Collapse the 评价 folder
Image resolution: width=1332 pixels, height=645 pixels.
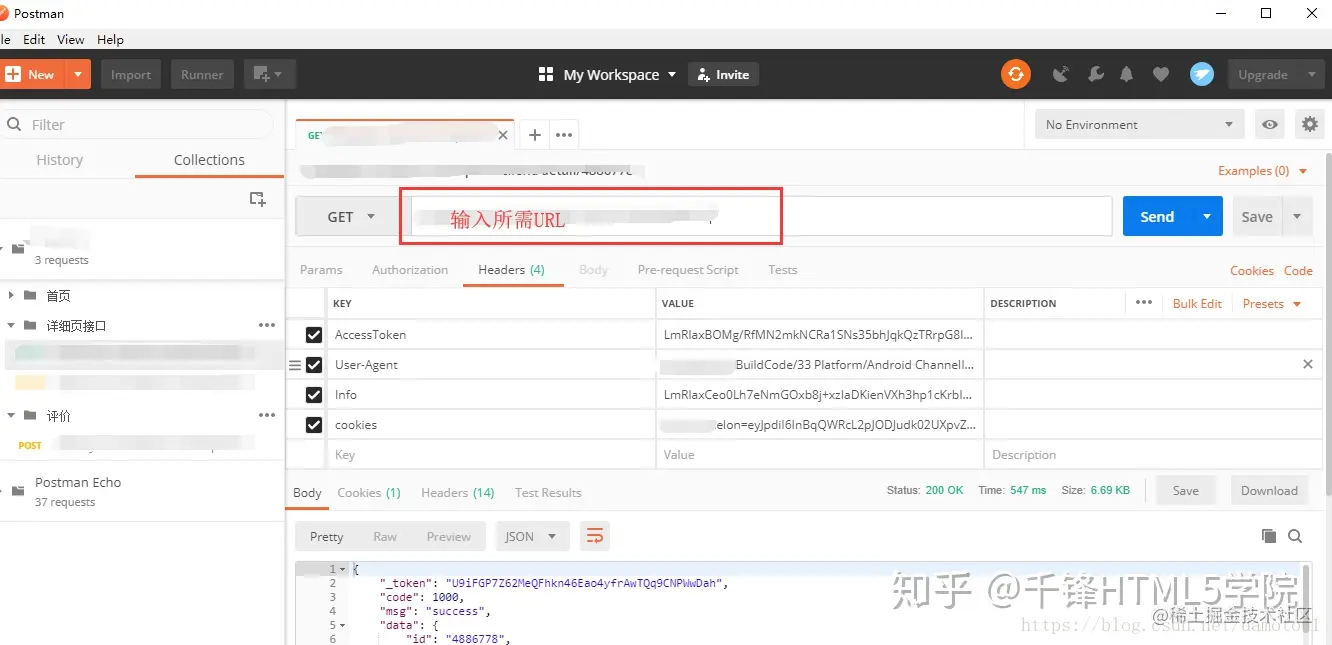click(12, 416)
